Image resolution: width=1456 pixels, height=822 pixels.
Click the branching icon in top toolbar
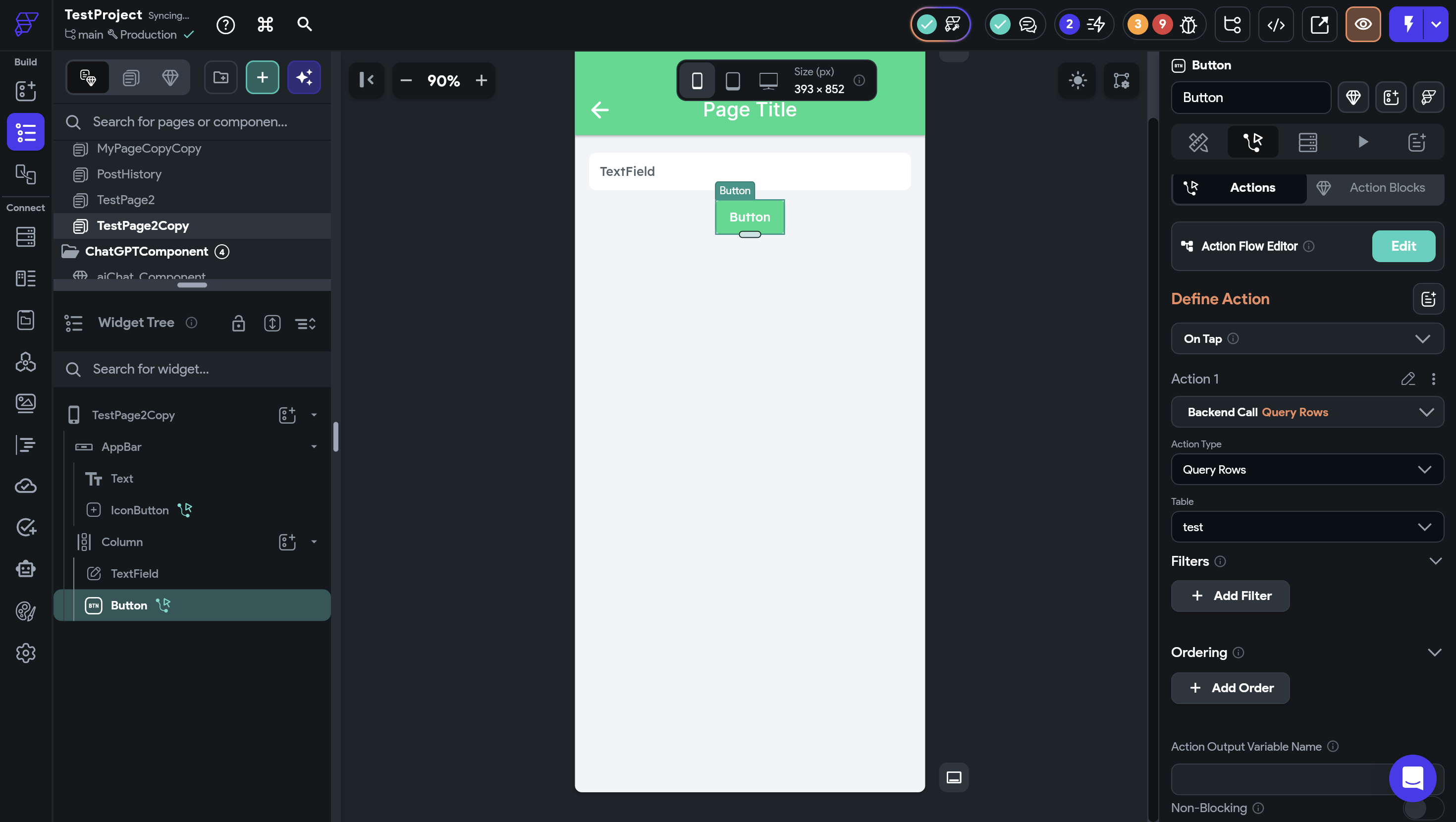click(x=1232, y=24)
